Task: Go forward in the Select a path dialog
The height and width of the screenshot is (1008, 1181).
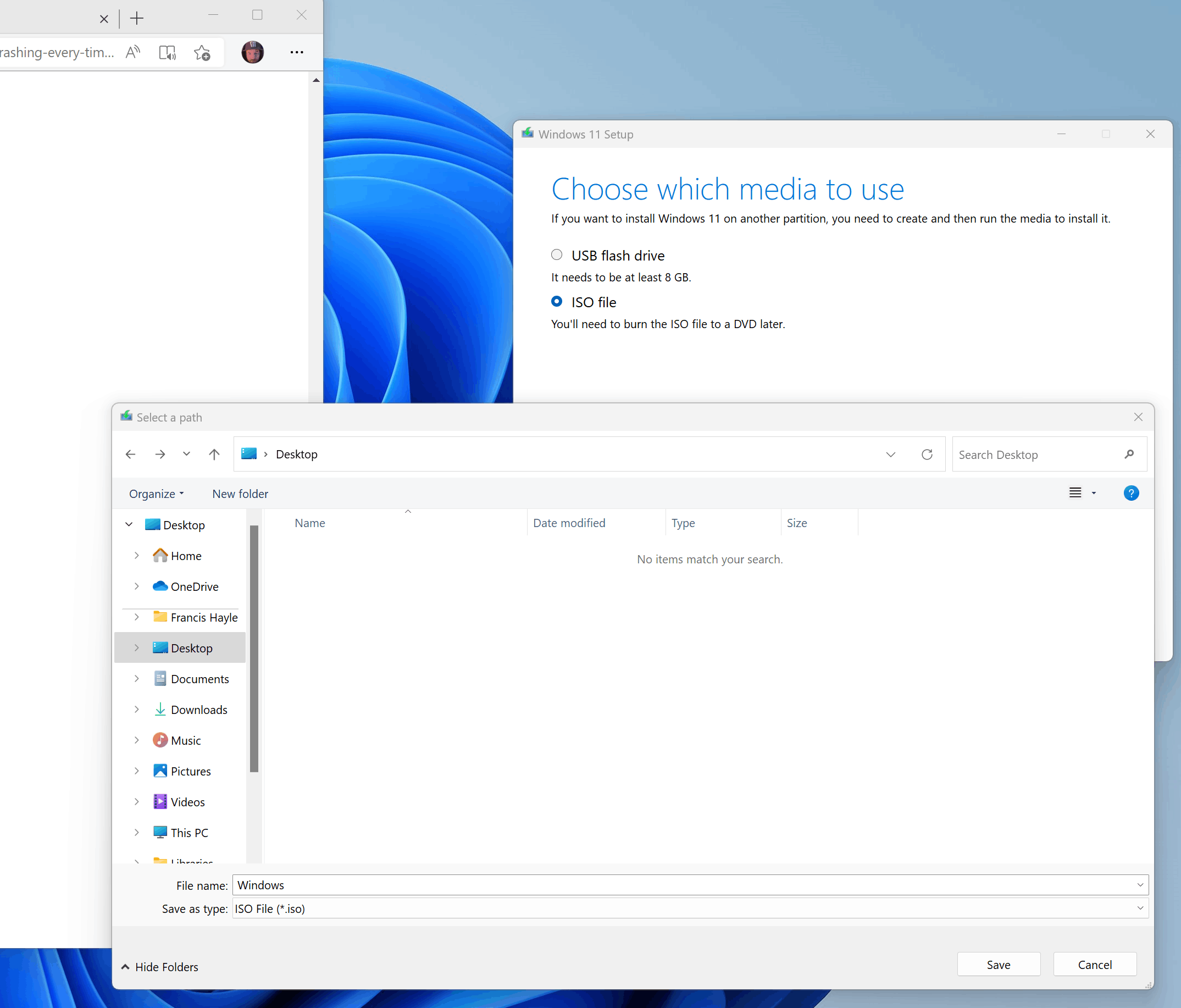Action: [x=160, y=454]
